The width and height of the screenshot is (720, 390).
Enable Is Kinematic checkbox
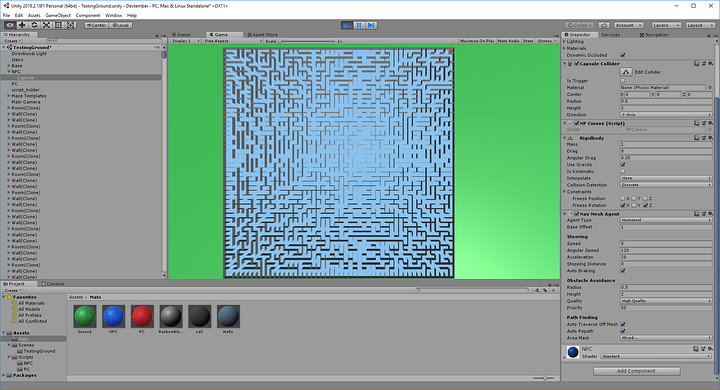(623, 171)
